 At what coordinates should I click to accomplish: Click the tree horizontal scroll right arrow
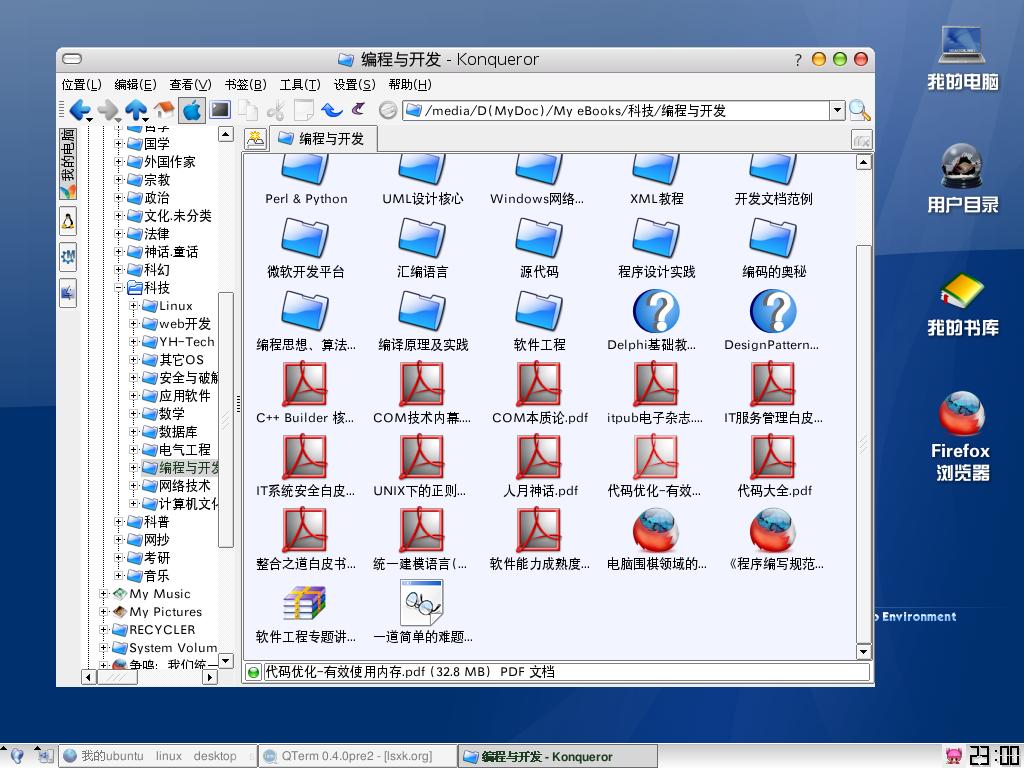point(209,677)
